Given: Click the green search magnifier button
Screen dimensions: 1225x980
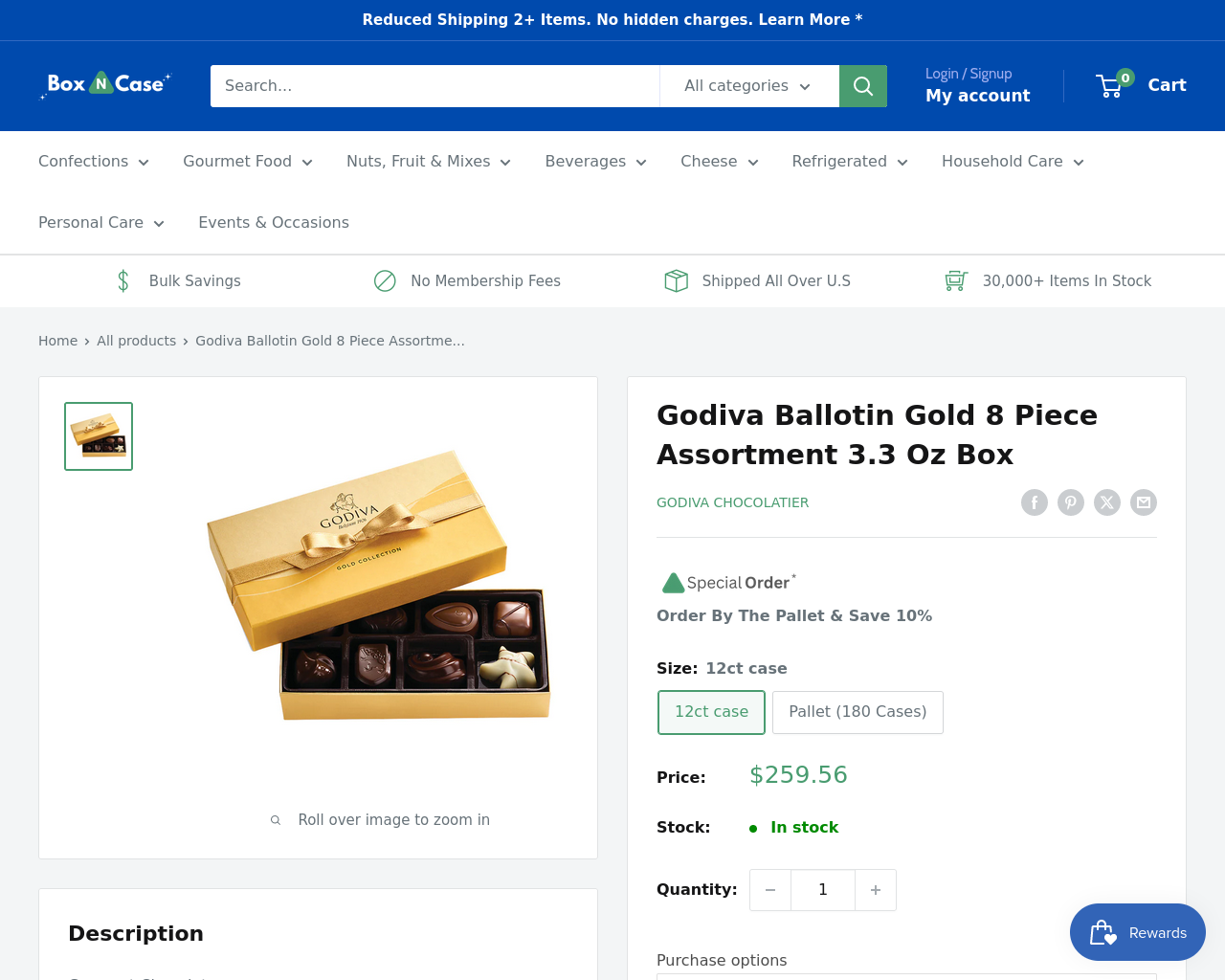Looking at the screenshot, I should (x=863, y=86).
